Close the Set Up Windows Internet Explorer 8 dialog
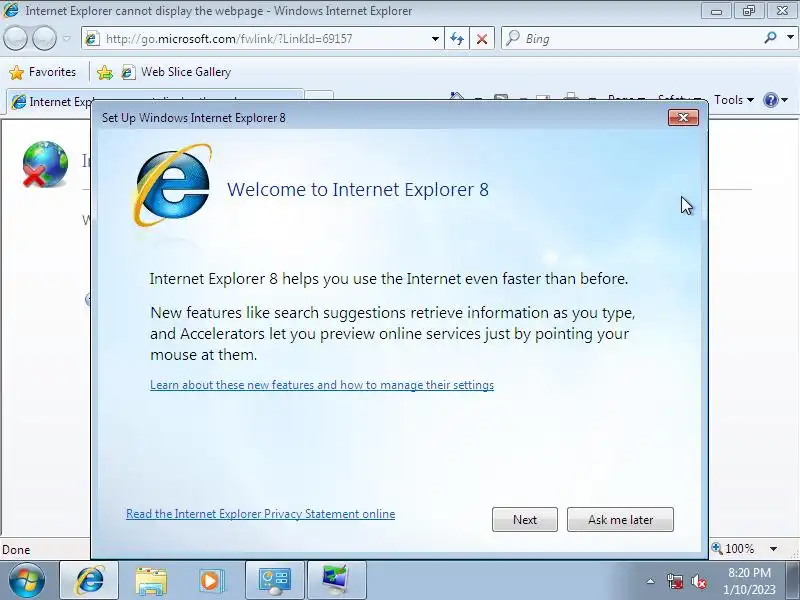 [x=683, y=117]
